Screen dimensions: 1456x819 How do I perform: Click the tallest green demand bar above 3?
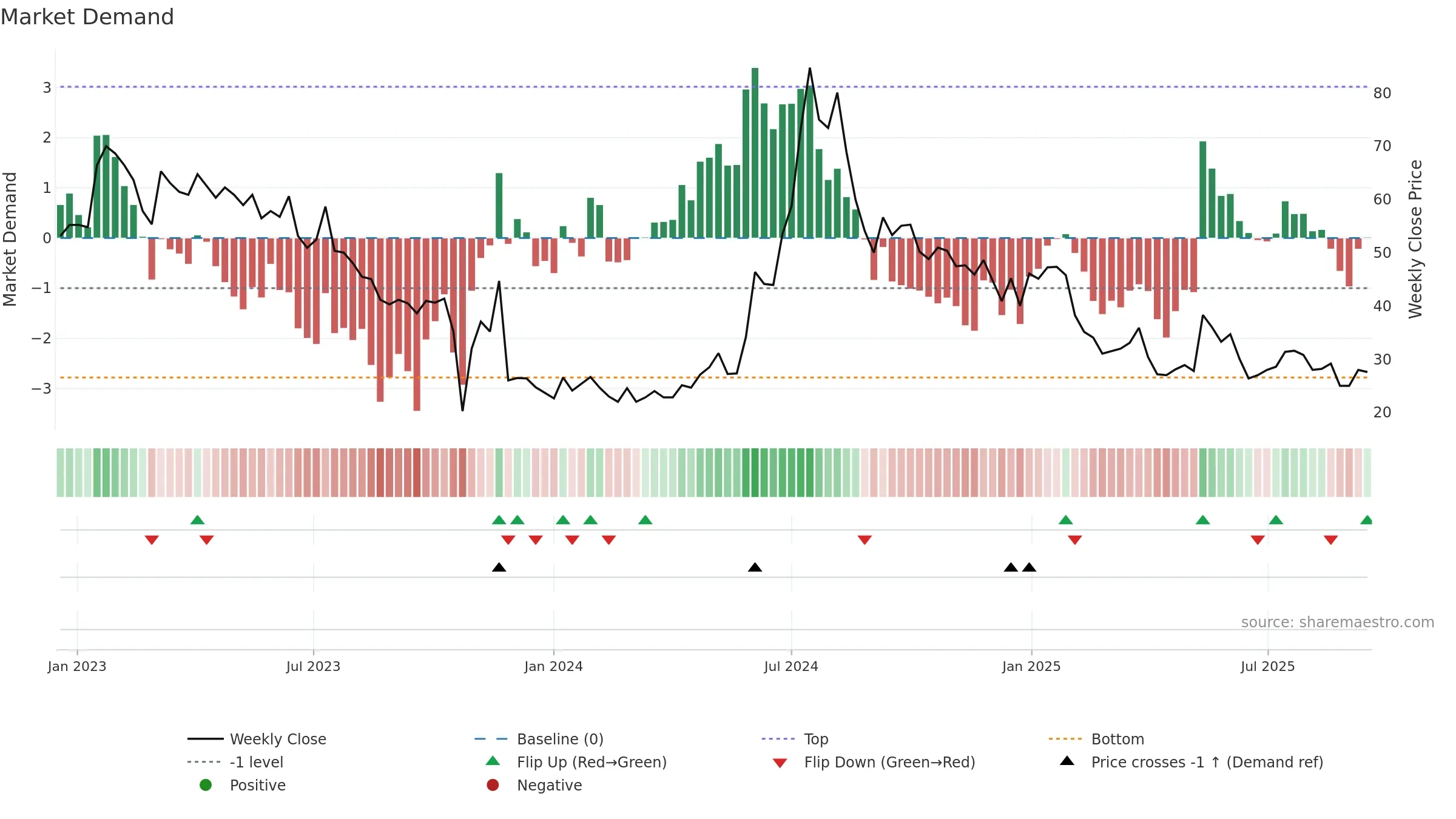[755, 153]
